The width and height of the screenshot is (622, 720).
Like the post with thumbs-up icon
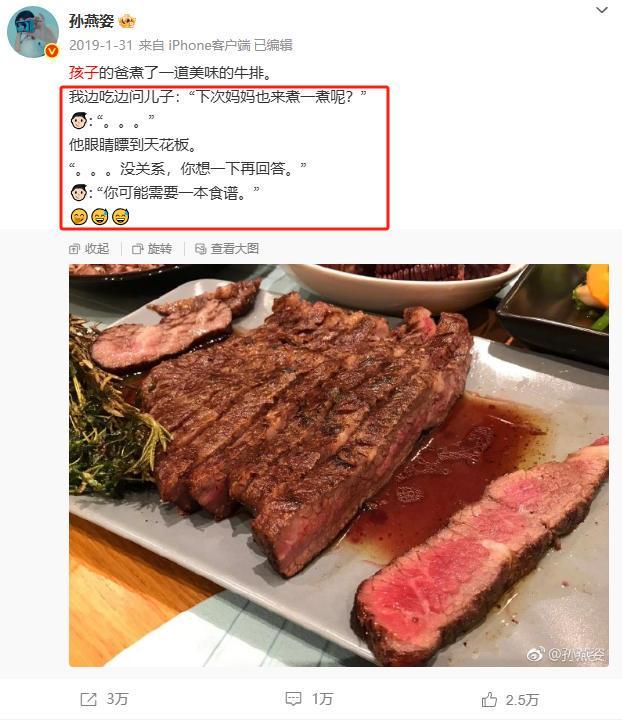pos(489,700)
